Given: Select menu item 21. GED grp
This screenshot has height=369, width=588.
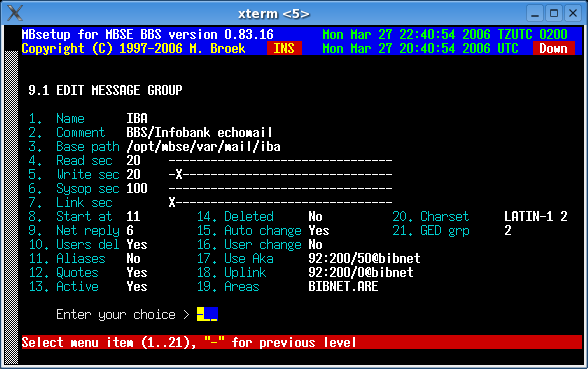Looking at the screenshot, I should [431, 231].
